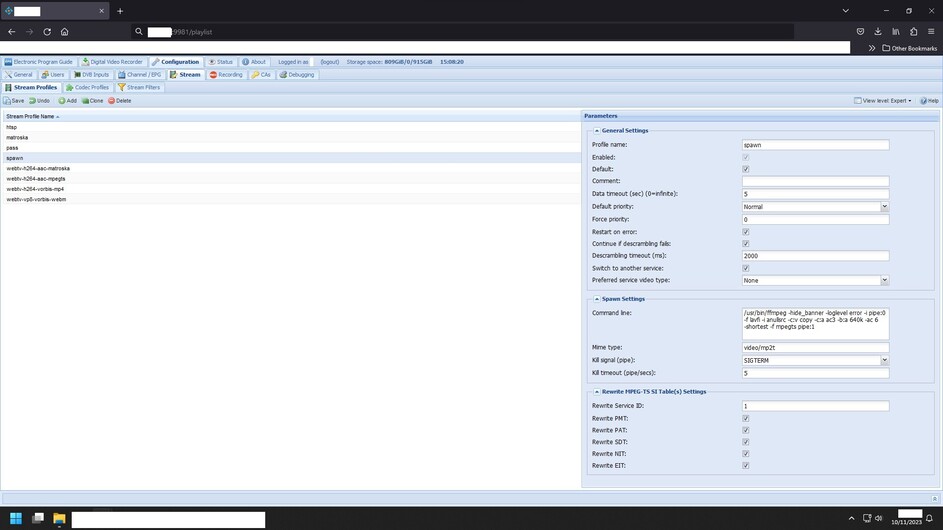Open Other Bookmarks folder

point(909,48)
